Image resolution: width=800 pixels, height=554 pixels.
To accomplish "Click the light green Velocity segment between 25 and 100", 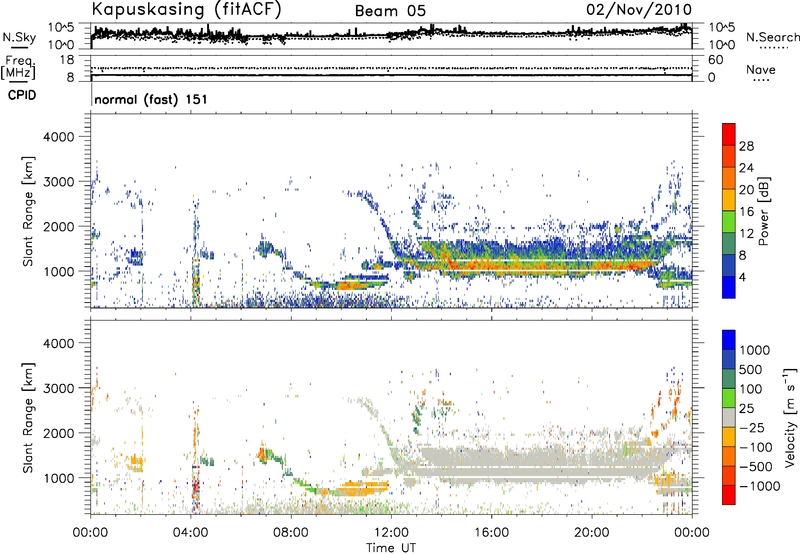I will (729, 398).
